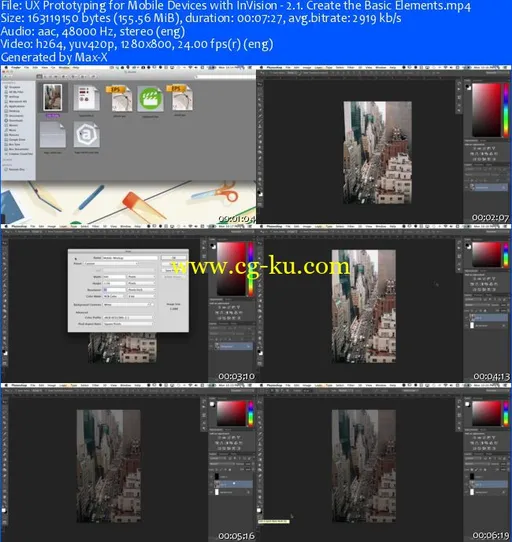Click toolbox foreground/background swatches in frame 00:02:07
512x542 pixels.
point(260,194)
